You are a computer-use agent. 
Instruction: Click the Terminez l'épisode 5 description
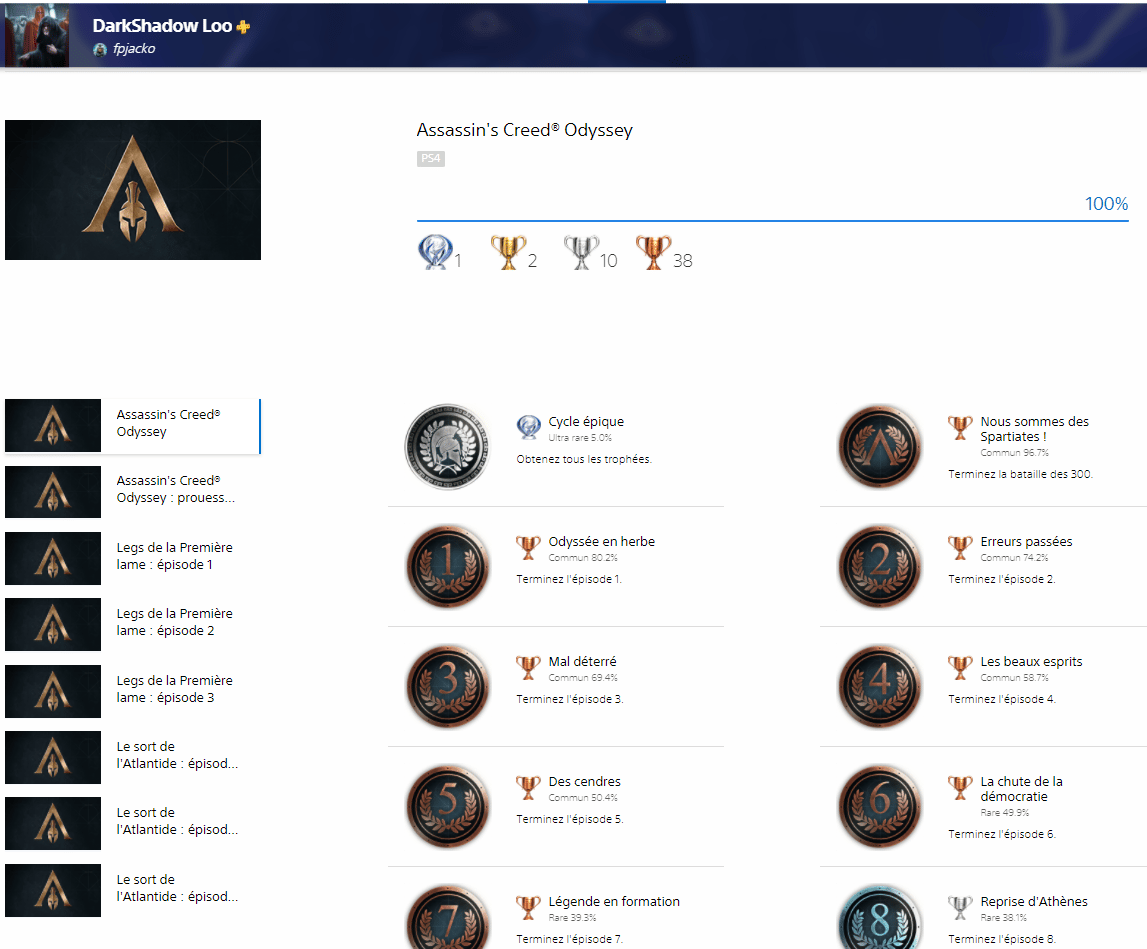point(570,819)
